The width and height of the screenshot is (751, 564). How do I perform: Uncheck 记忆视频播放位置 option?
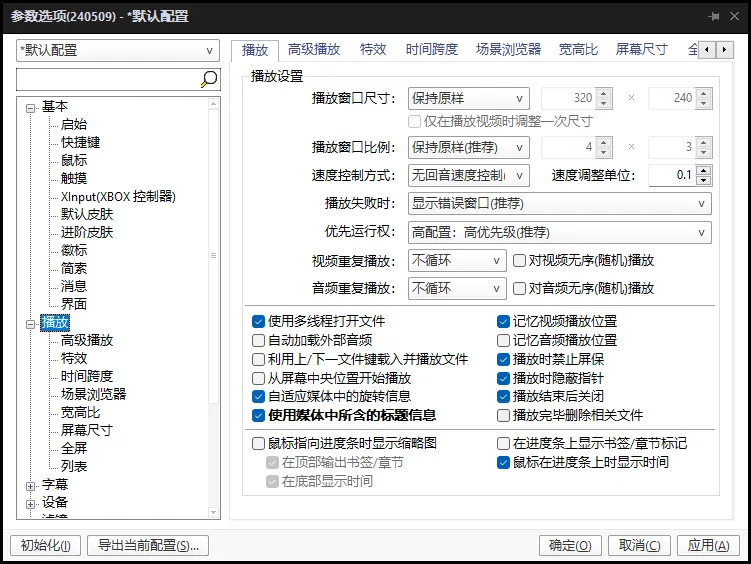tap(503, 321)
